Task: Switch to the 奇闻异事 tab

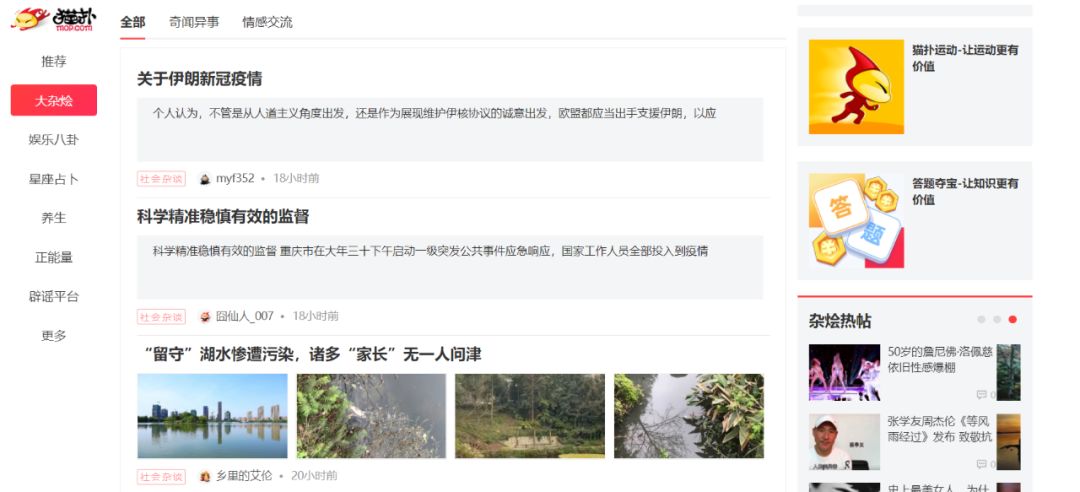Action: 194,22
